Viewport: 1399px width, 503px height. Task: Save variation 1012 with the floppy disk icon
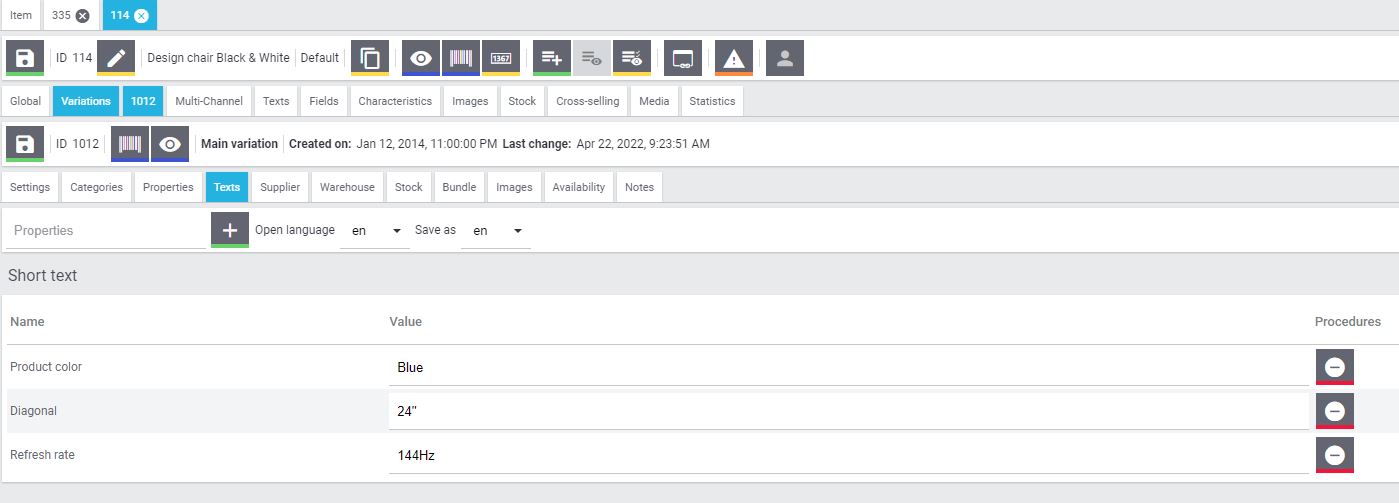click(x=25, y=144)
